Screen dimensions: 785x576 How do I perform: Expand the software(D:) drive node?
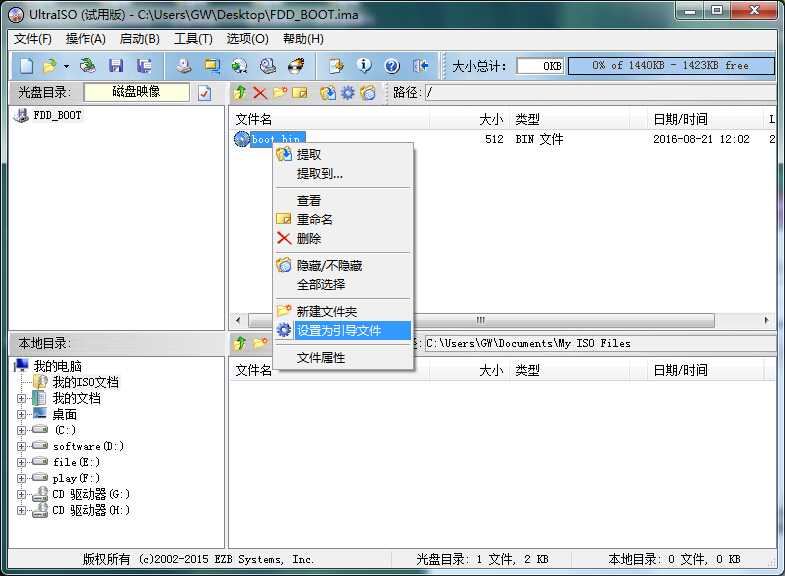tap(21, 447)
